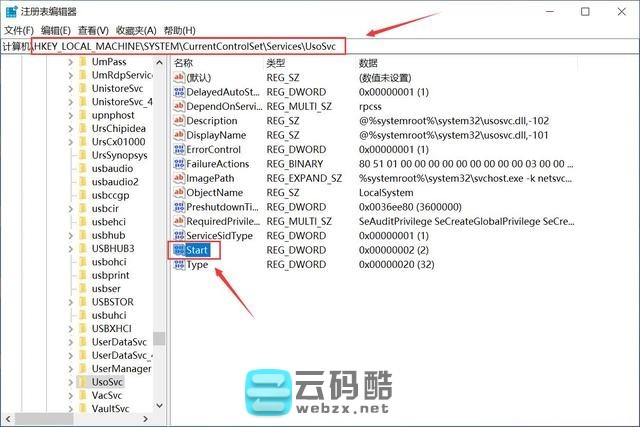
Task: Click the vertical scrollbar thumb in the tree
Action: [x=159, y=338]
